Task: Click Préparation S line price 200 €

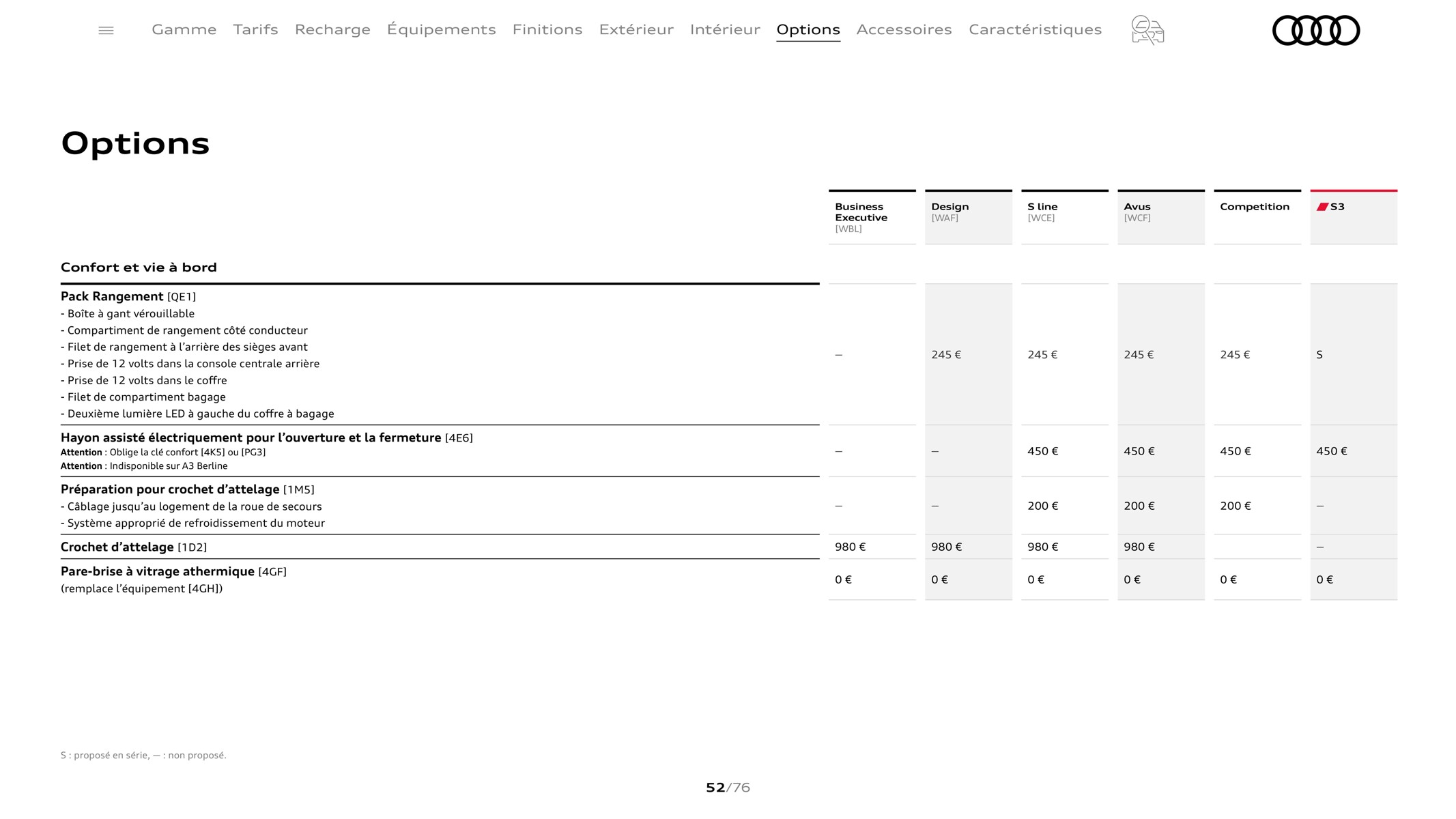Action: [1043, 506]
